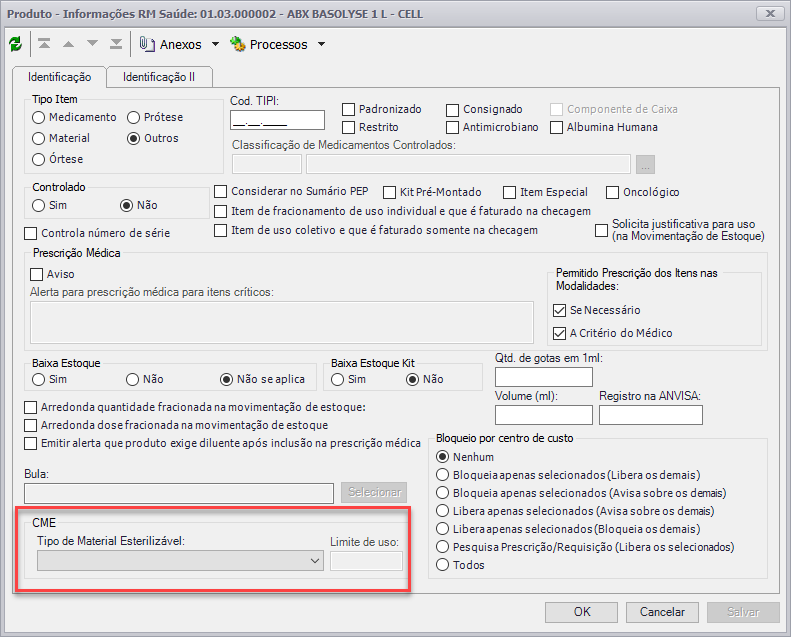Click the Cancelar button
Image resolution: width=791 pixels, height=637 pixels.
click(662, 612)
